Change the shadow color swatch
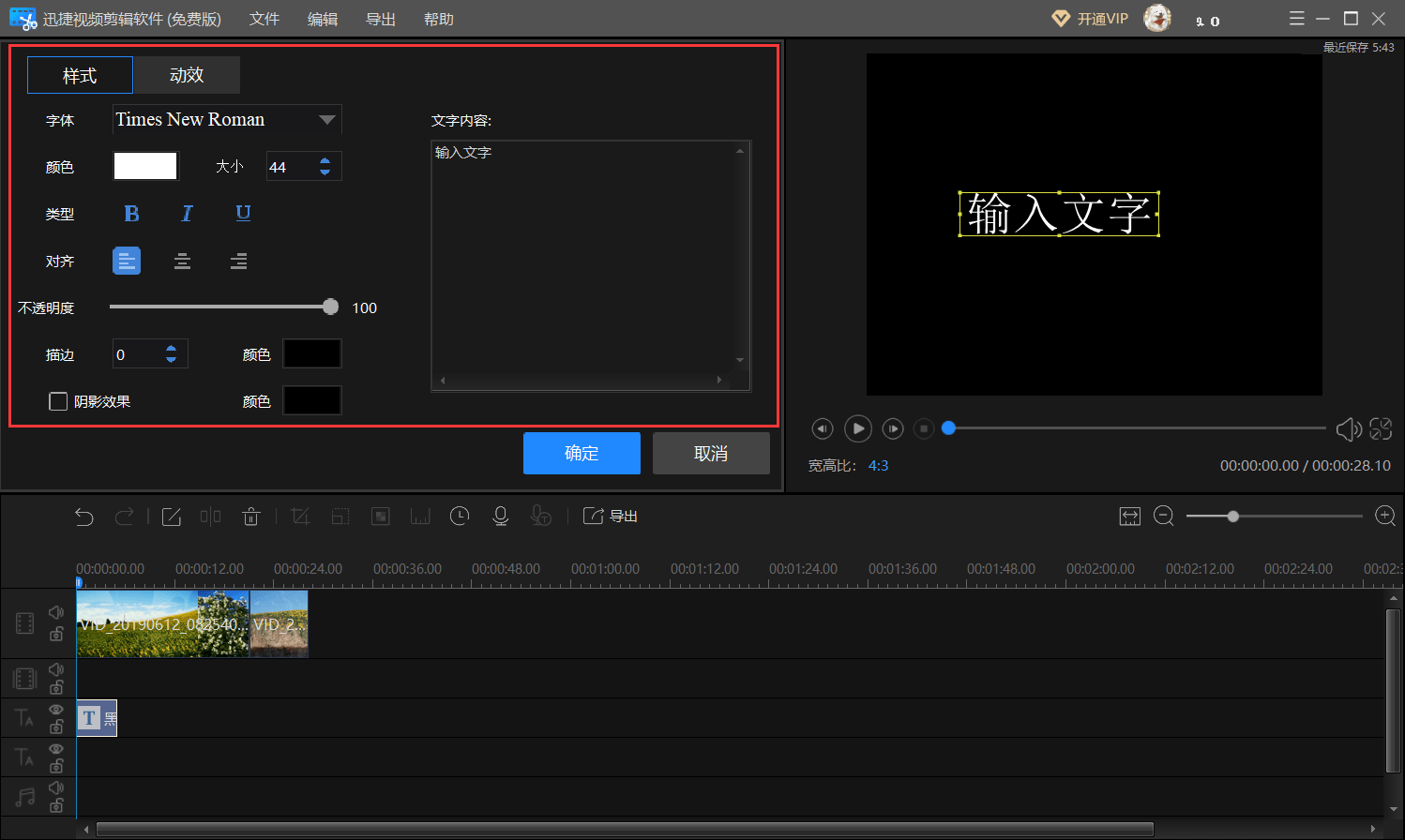This screenshot has height=840, width=1405. coord(312,400)
